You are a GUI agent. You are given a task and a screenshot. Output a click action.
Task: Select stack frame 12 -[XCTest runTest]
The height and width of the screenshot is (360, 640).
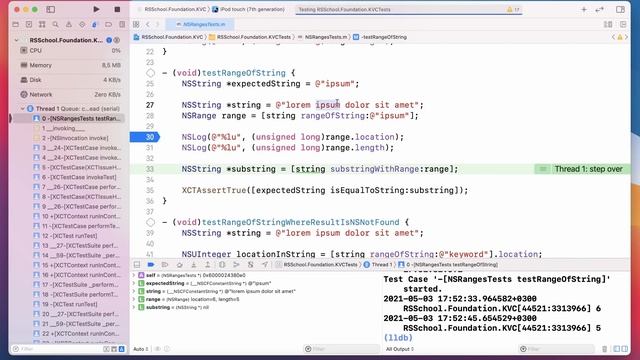coord(66,236)
